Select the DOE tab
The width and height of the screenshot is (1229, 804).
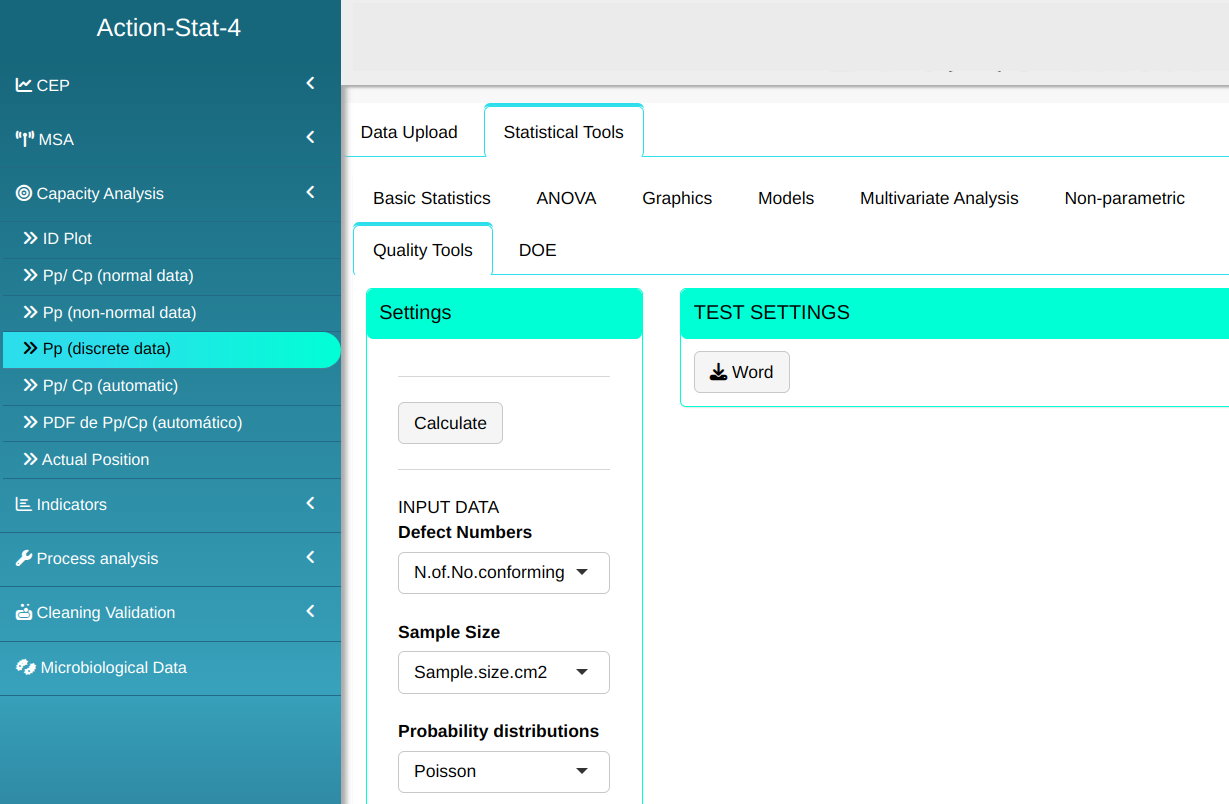[537, 250]
